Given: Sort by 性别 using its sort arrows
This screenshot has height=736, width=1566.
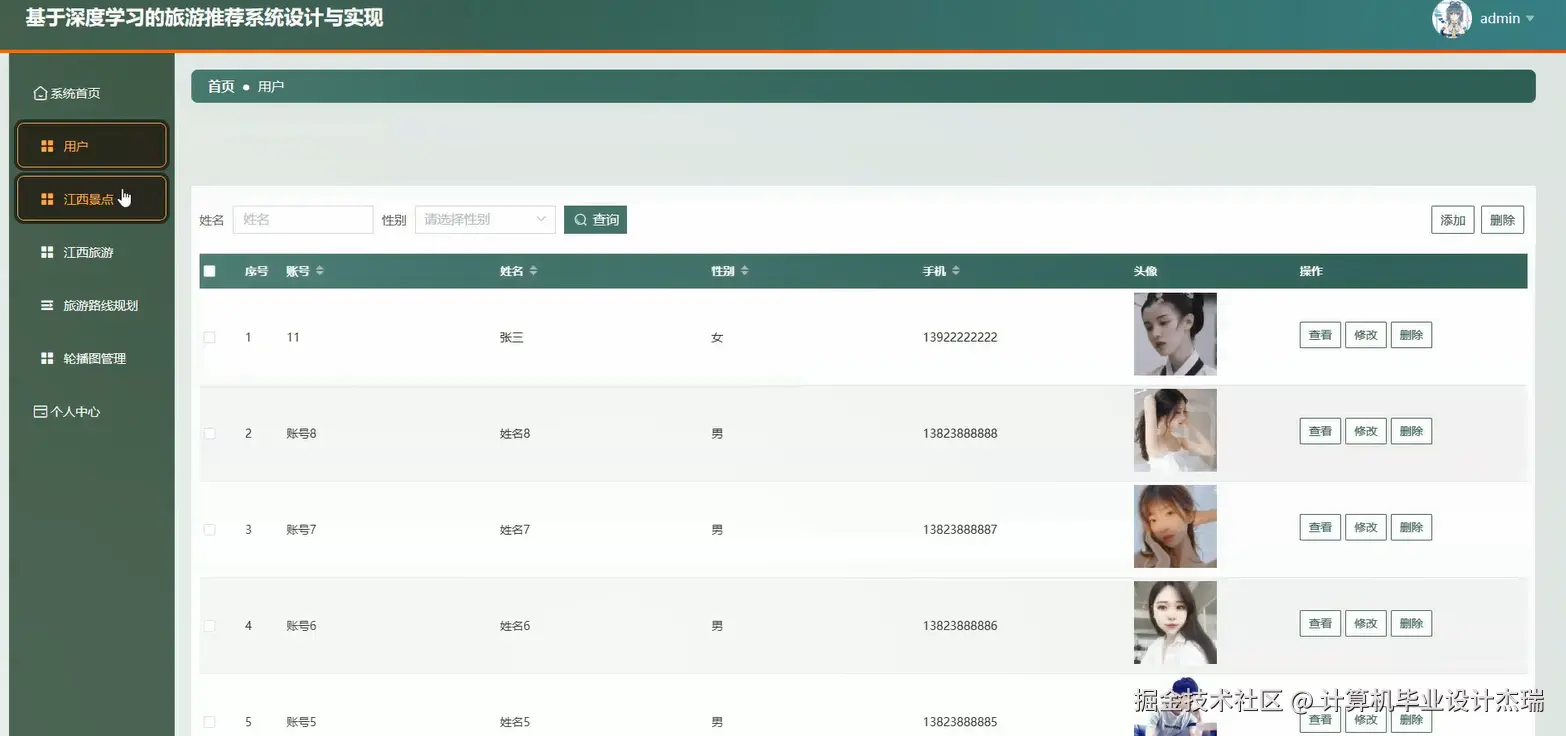Looking at the screenshot, I should coord(744,271).
